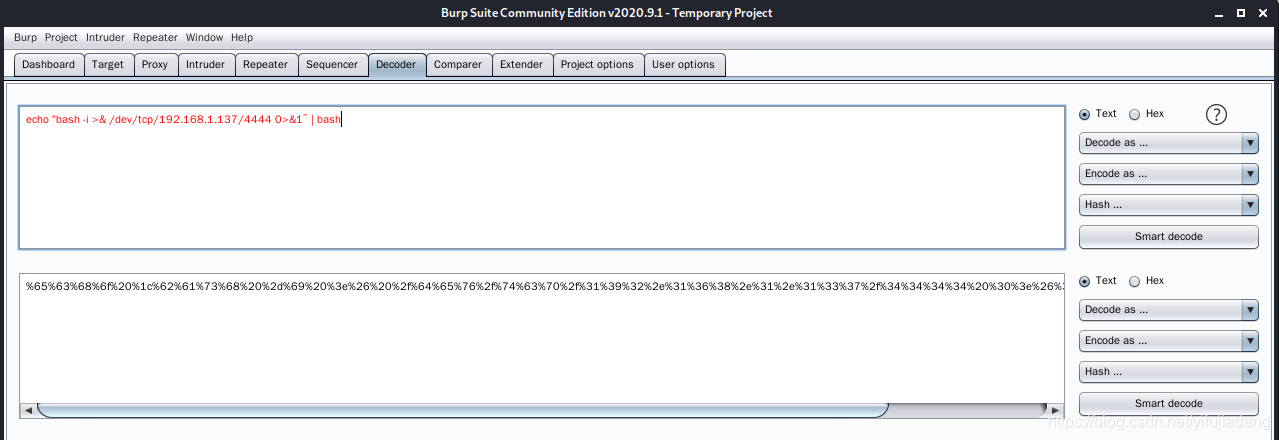
Task: Select Hex radio for the encoded output panel
Action: coord(1134,281)
